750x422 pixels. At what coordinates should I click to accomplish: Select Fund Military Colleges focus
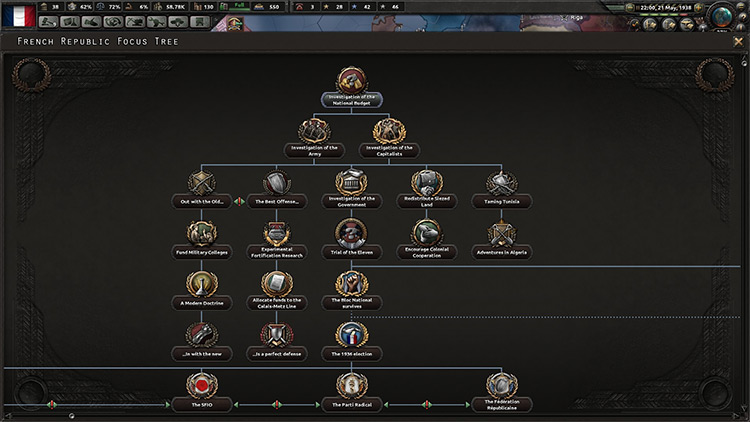tap(201, 239)
